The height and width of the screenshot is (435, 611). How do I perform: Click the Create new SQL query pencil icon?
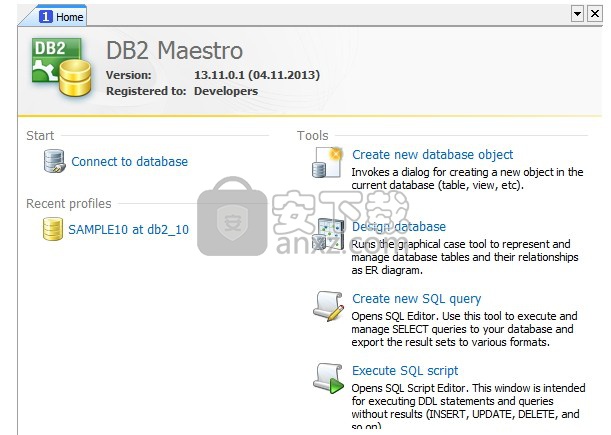pos(328,306)
